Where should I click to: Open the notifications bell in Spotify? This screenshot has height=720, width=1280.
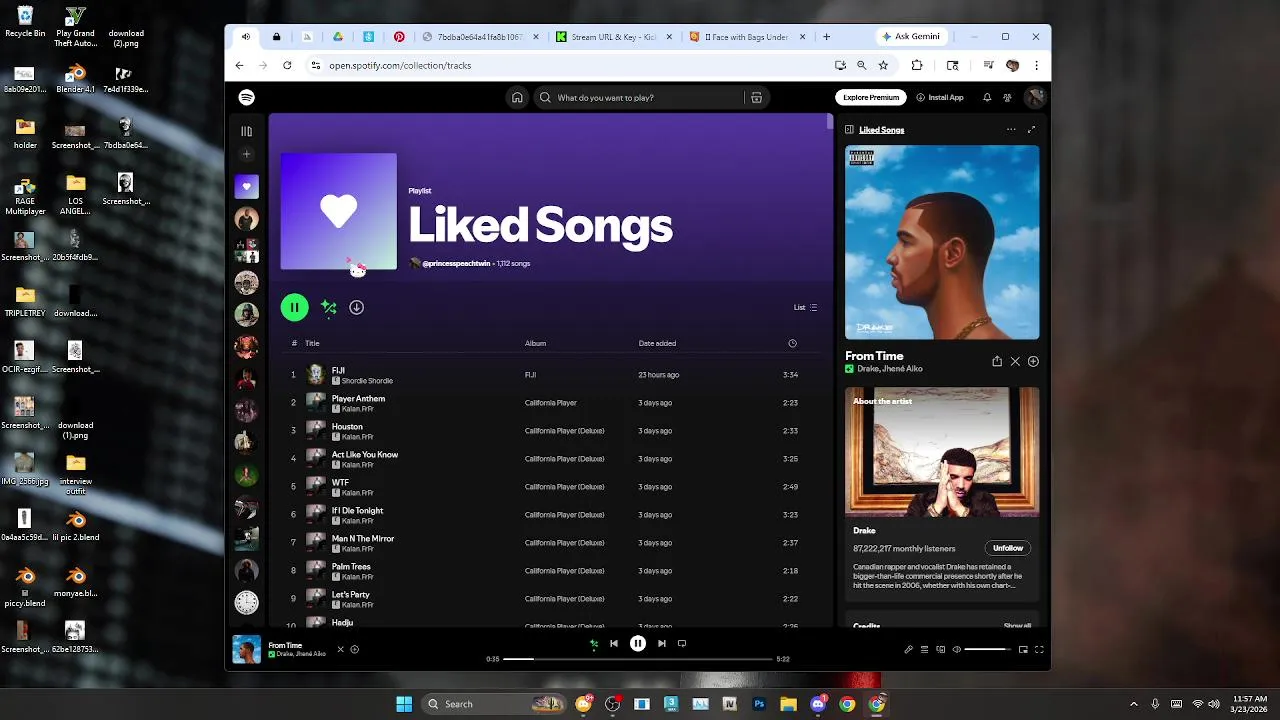coord(987,97)
